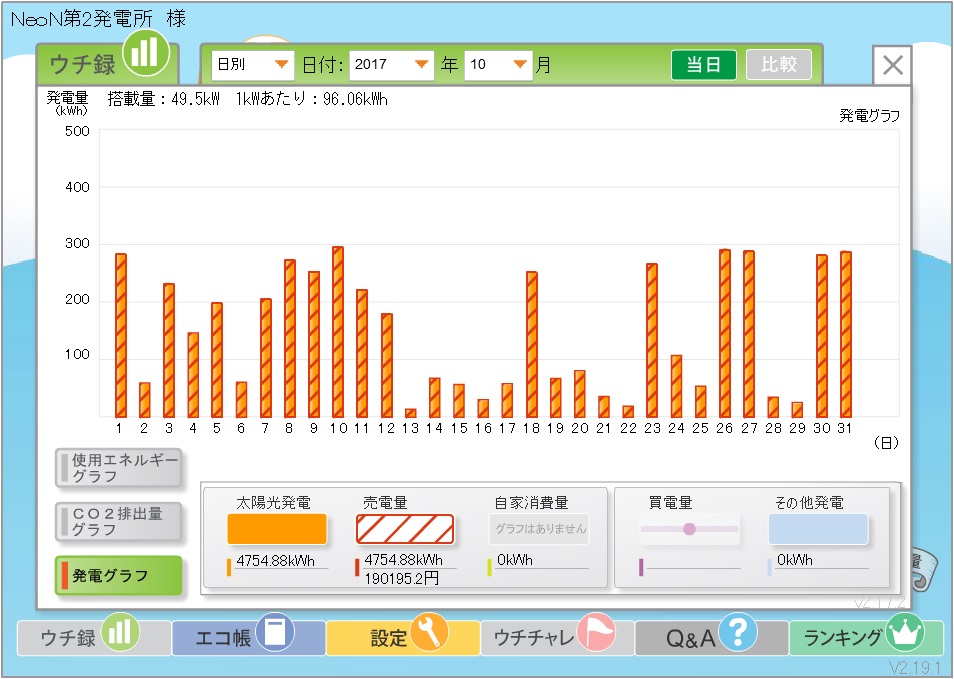Click the day 31 bar in chart
This screenshot has width=954, height=679.
point(846,334)
